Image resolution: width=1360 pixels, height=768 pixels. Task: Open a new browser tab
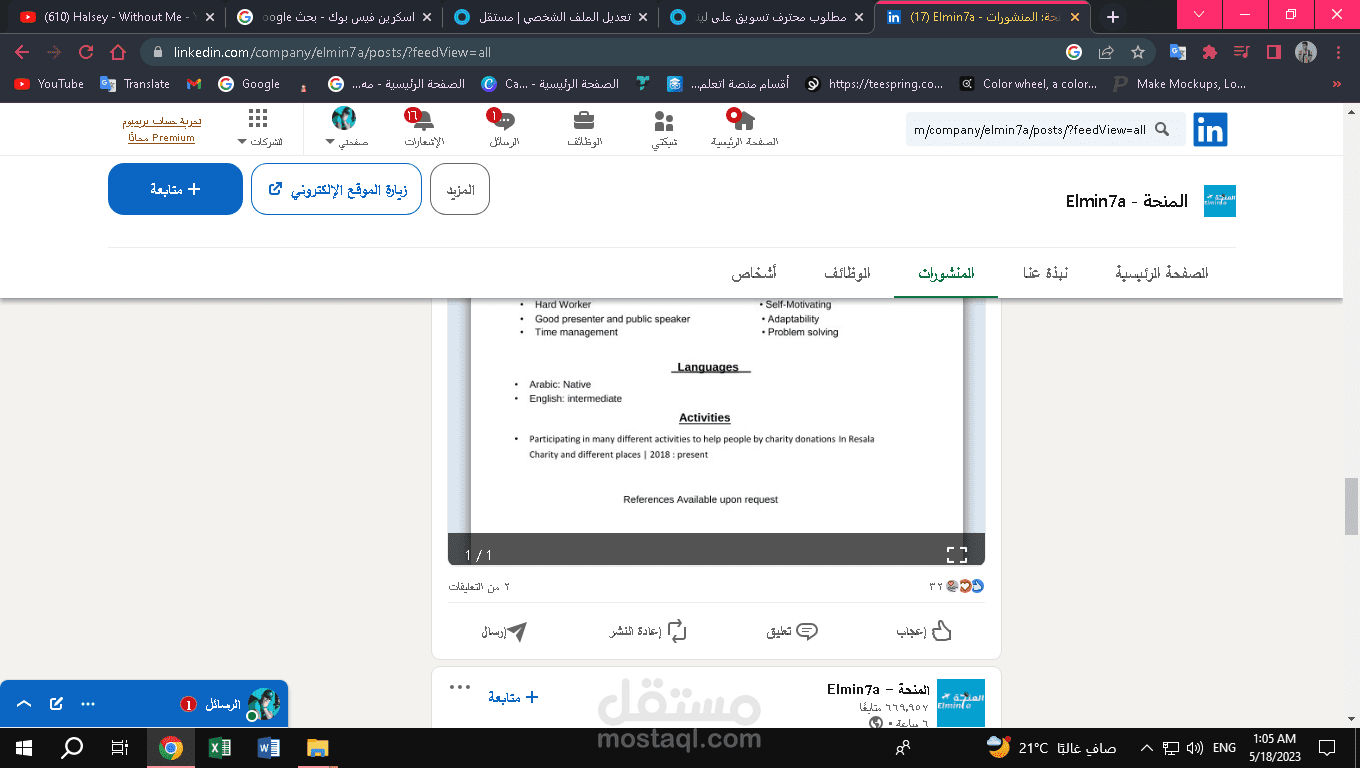1113,17
